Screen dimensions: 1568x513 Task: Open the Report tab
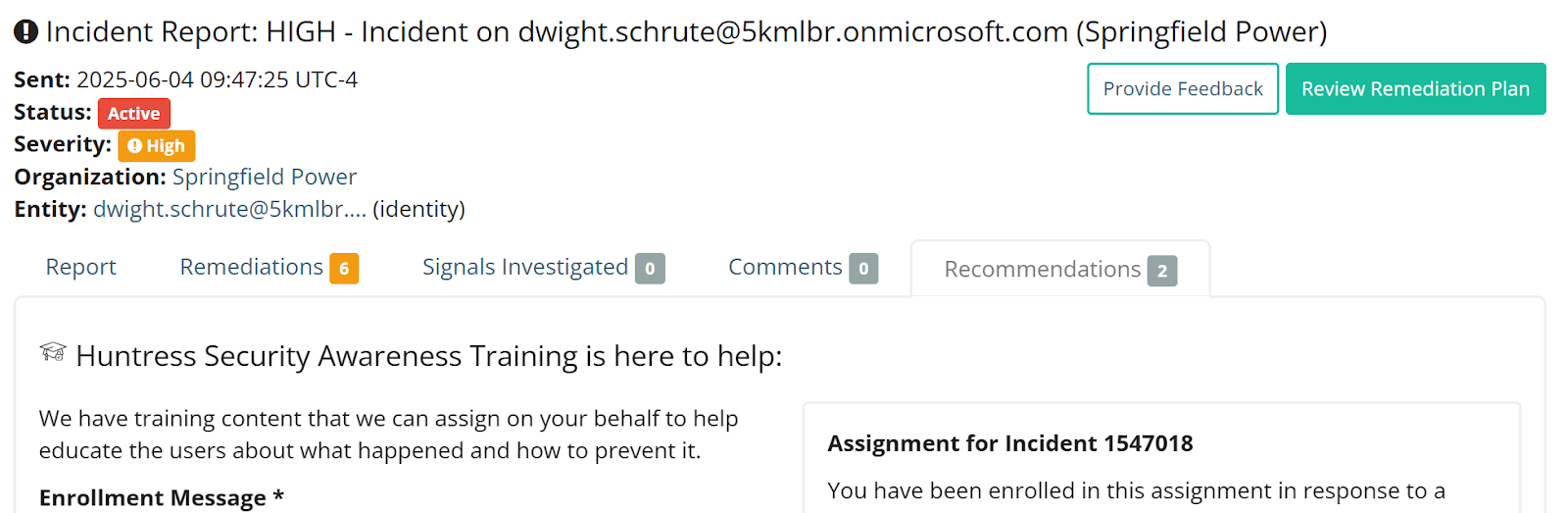80,267
